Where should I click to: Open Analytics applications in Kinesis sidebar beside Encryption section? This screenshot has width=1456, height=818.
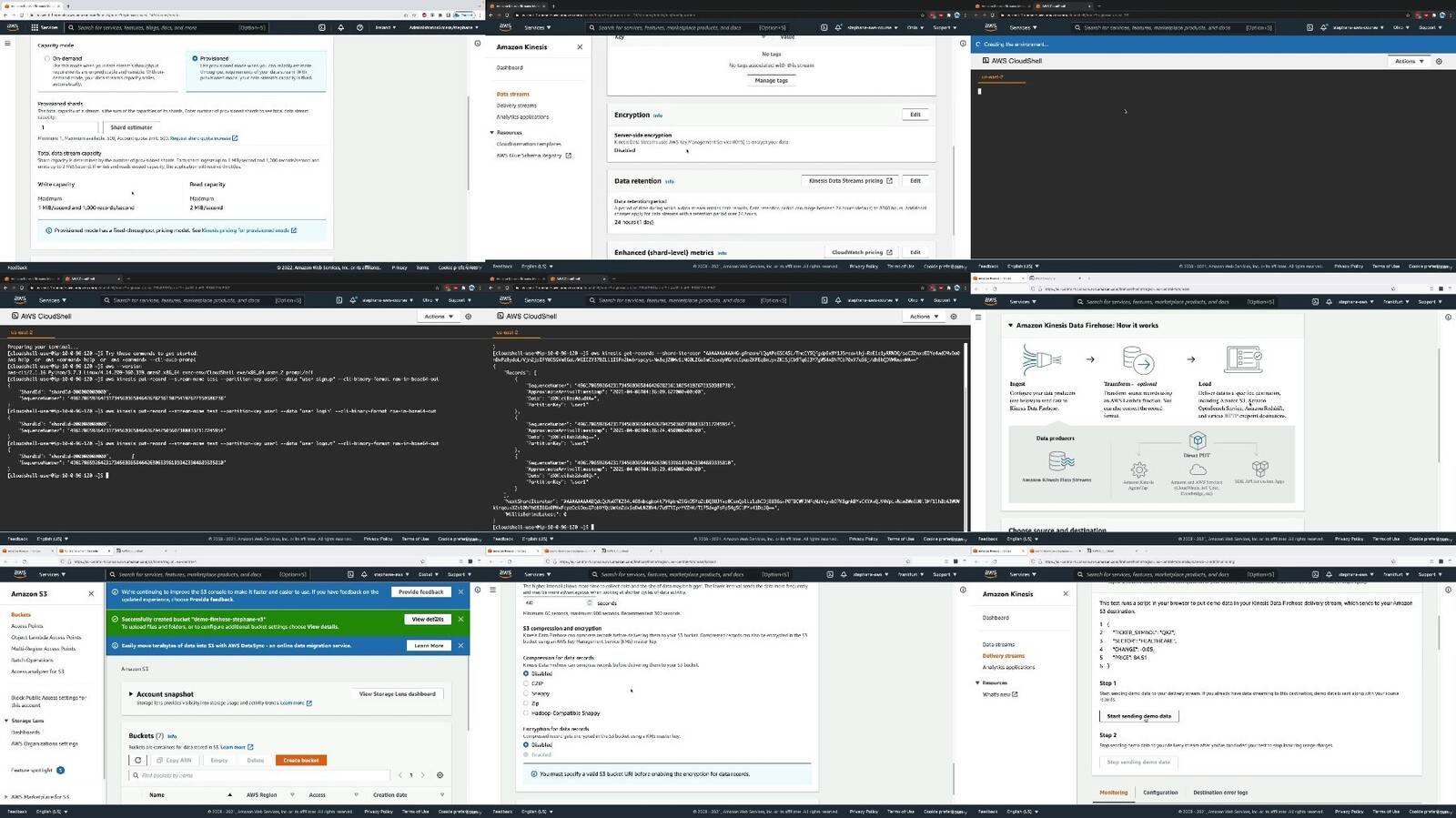pos(522,116)
